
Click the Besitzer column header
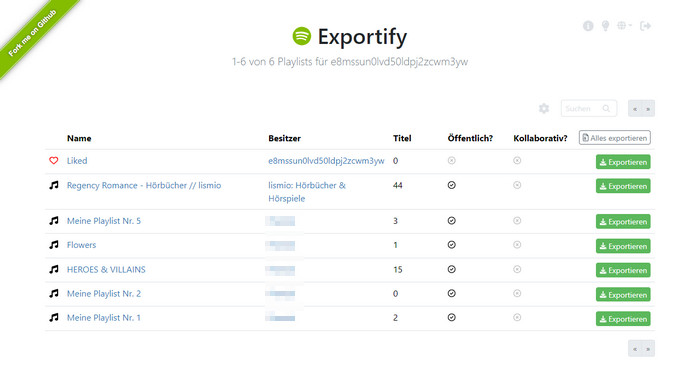pos(284,138)
